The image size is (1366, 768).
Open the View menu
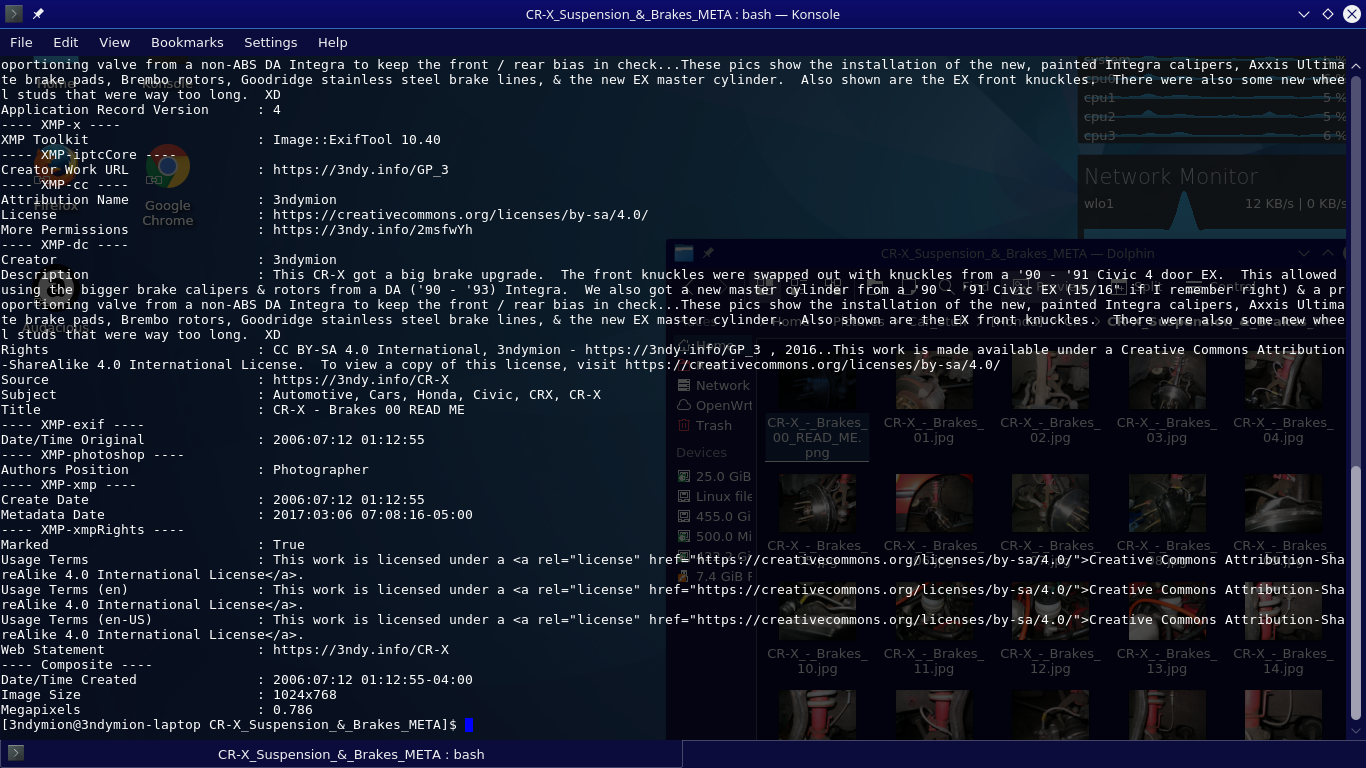tap(114, 42)
